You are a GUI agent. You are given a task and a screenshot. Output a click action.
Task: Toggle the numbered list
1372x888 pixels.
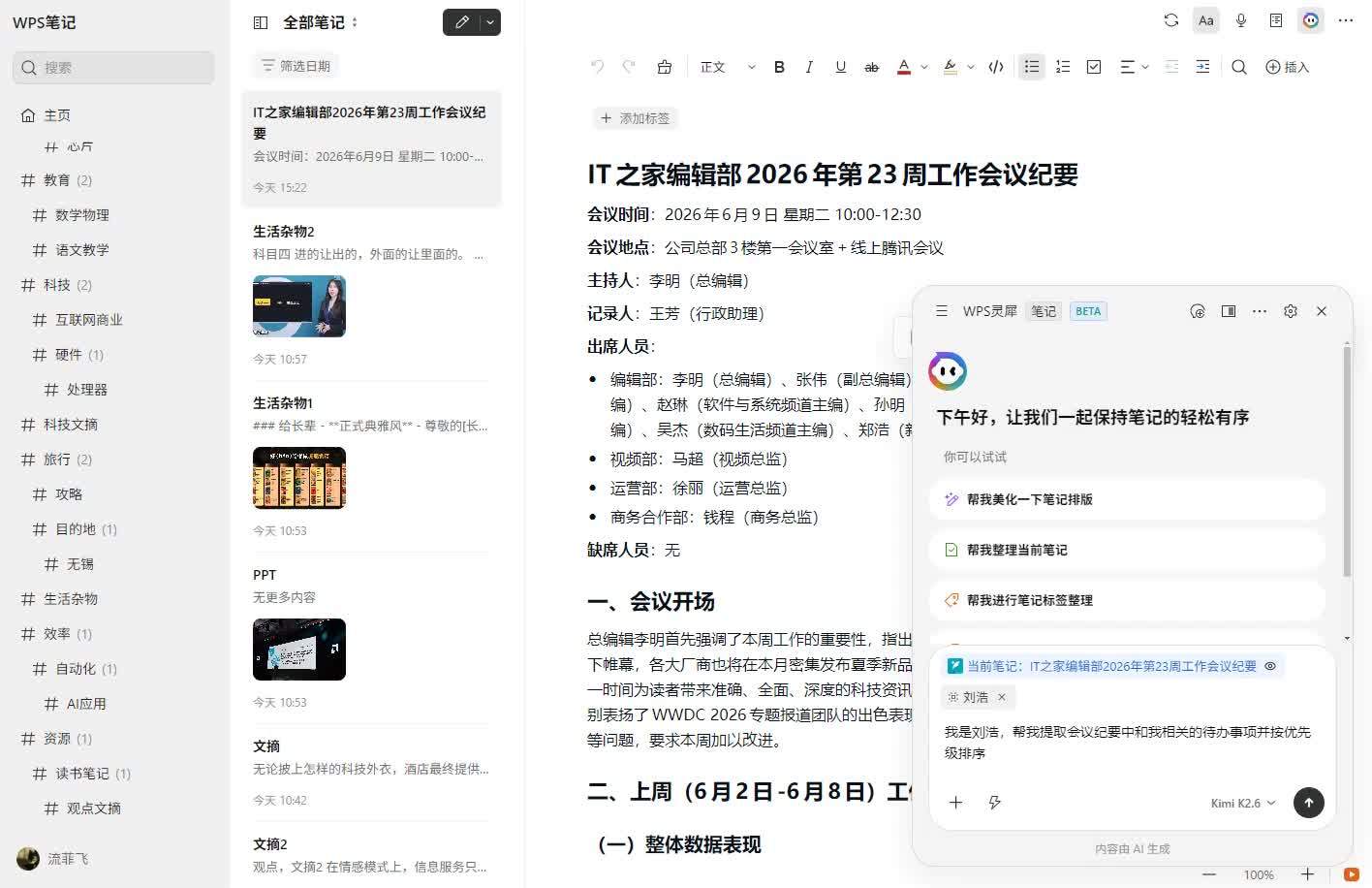pyautogui.click(x=1063, y=67)
